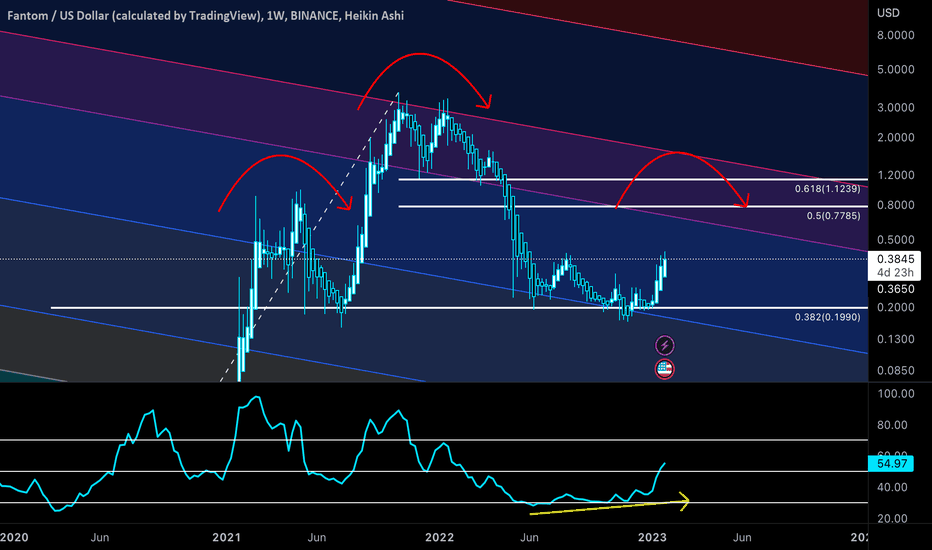This screenshot has height=550, width=932.
Task: Click the Fantom / US Dollar chart title
Action: [x=205, y=15]
